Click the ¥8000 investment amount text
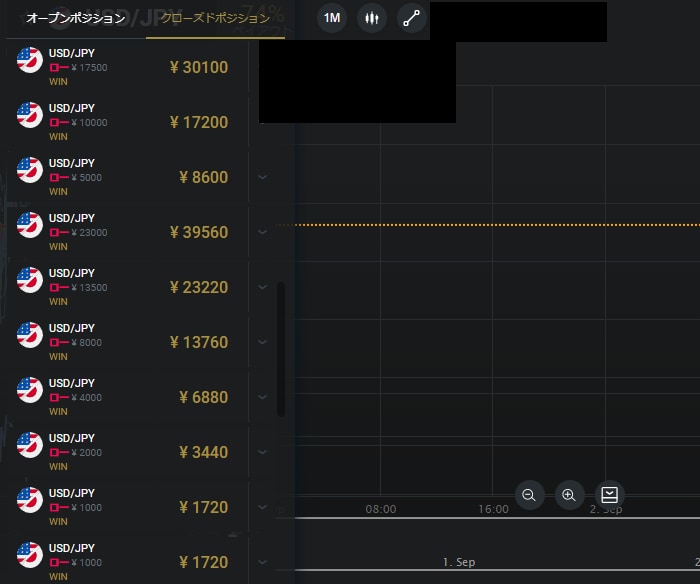 87,342
